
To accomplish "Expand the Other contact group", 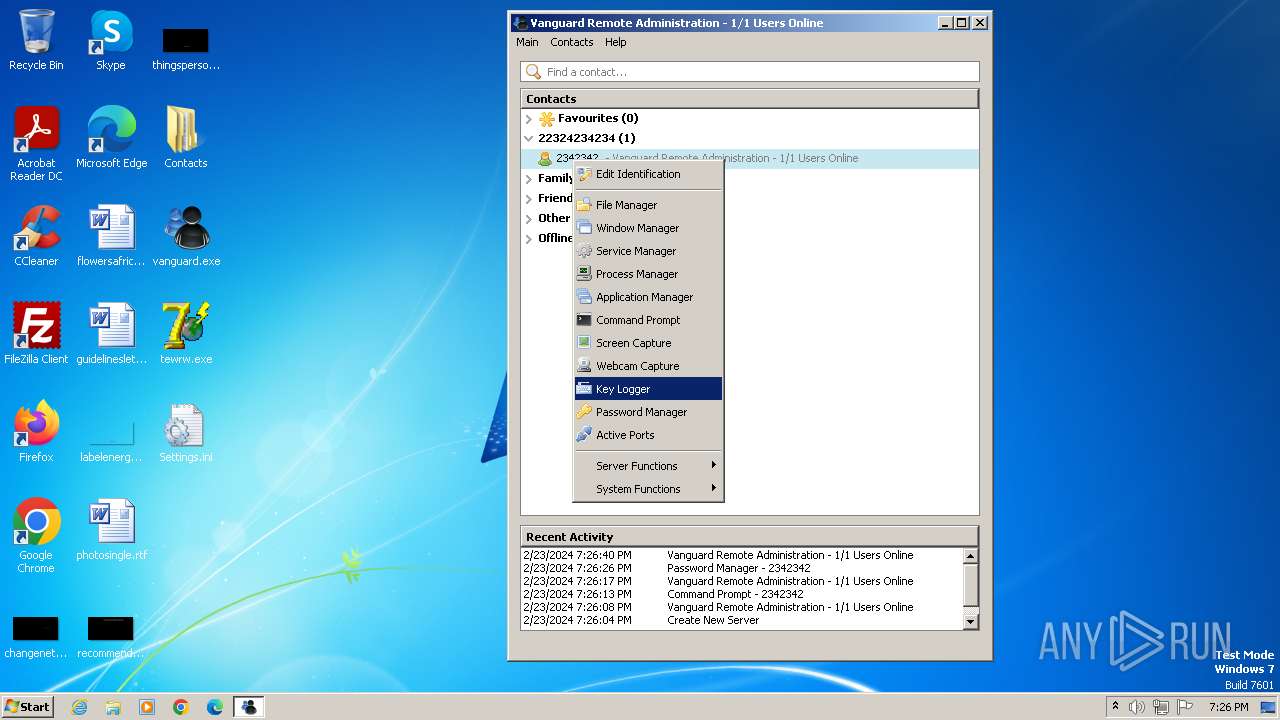I will point(529,218).
